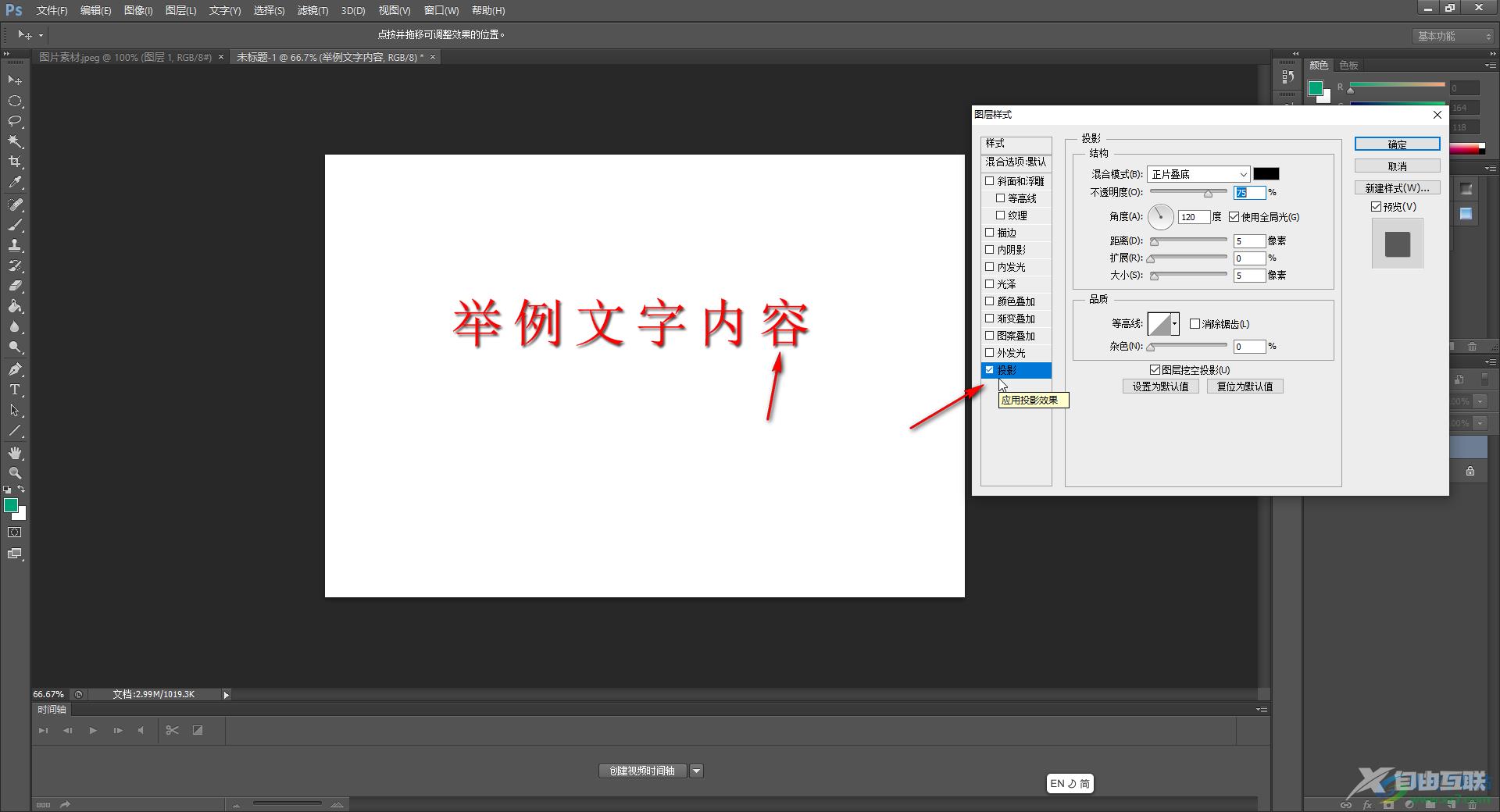Select the Hand tool

tap(15, 453)
